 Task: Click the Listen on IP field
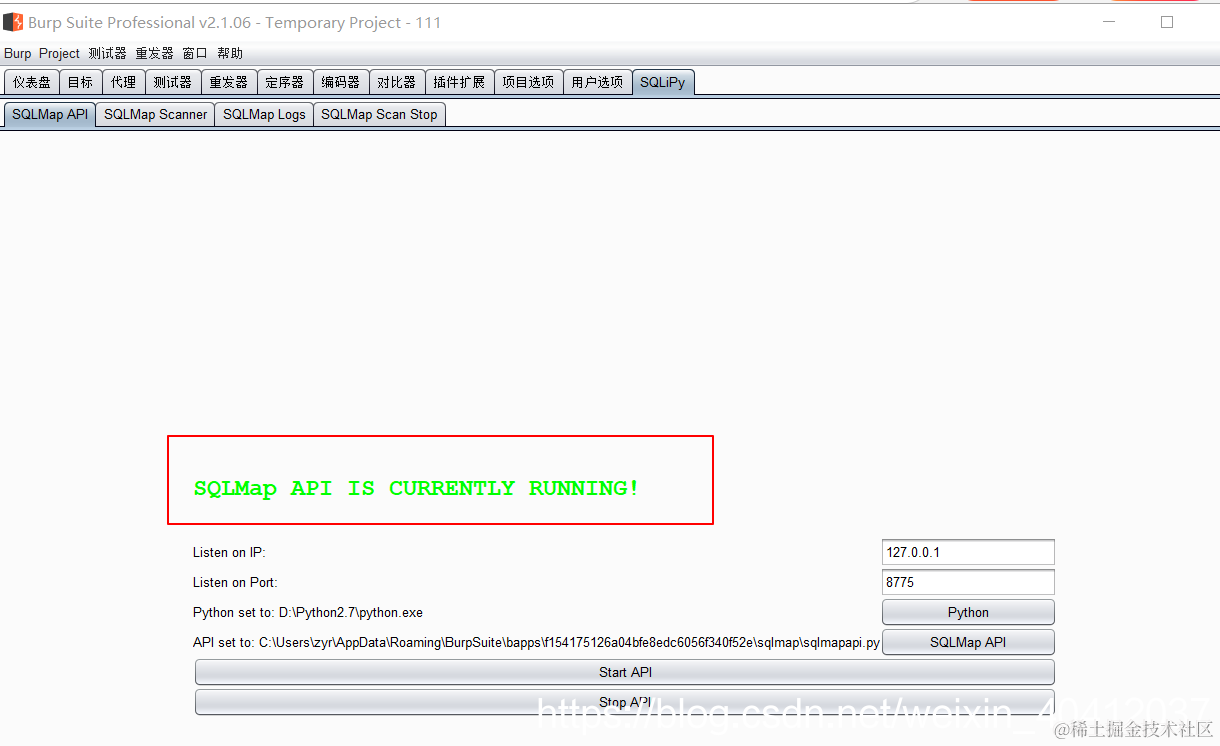(968, 552)
